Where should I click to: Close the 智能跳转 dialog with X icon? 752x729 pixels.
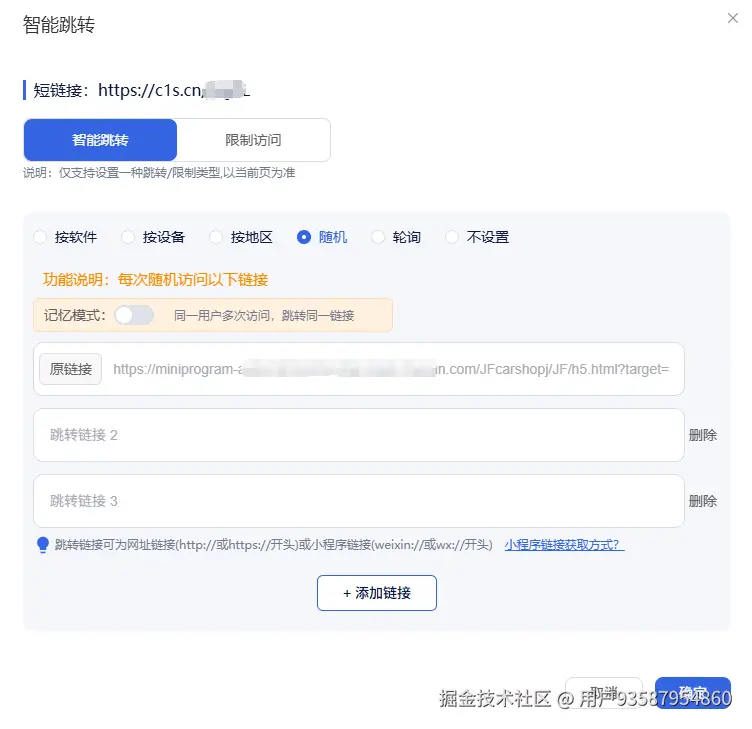[732, 18]
